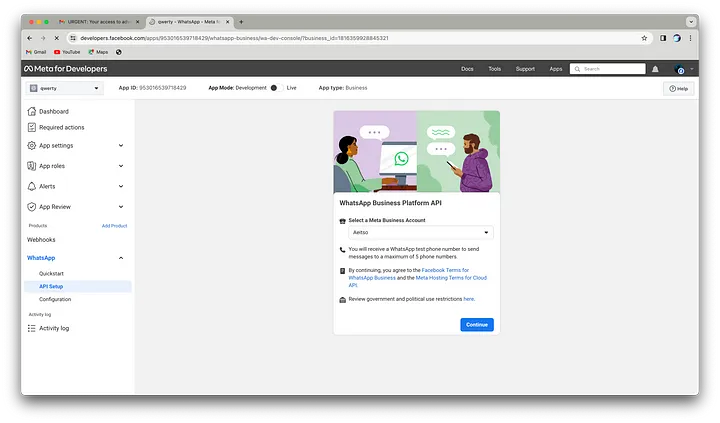Close the qwerty WhatsApp tab
720x423 pixels.
pos(227,22)
